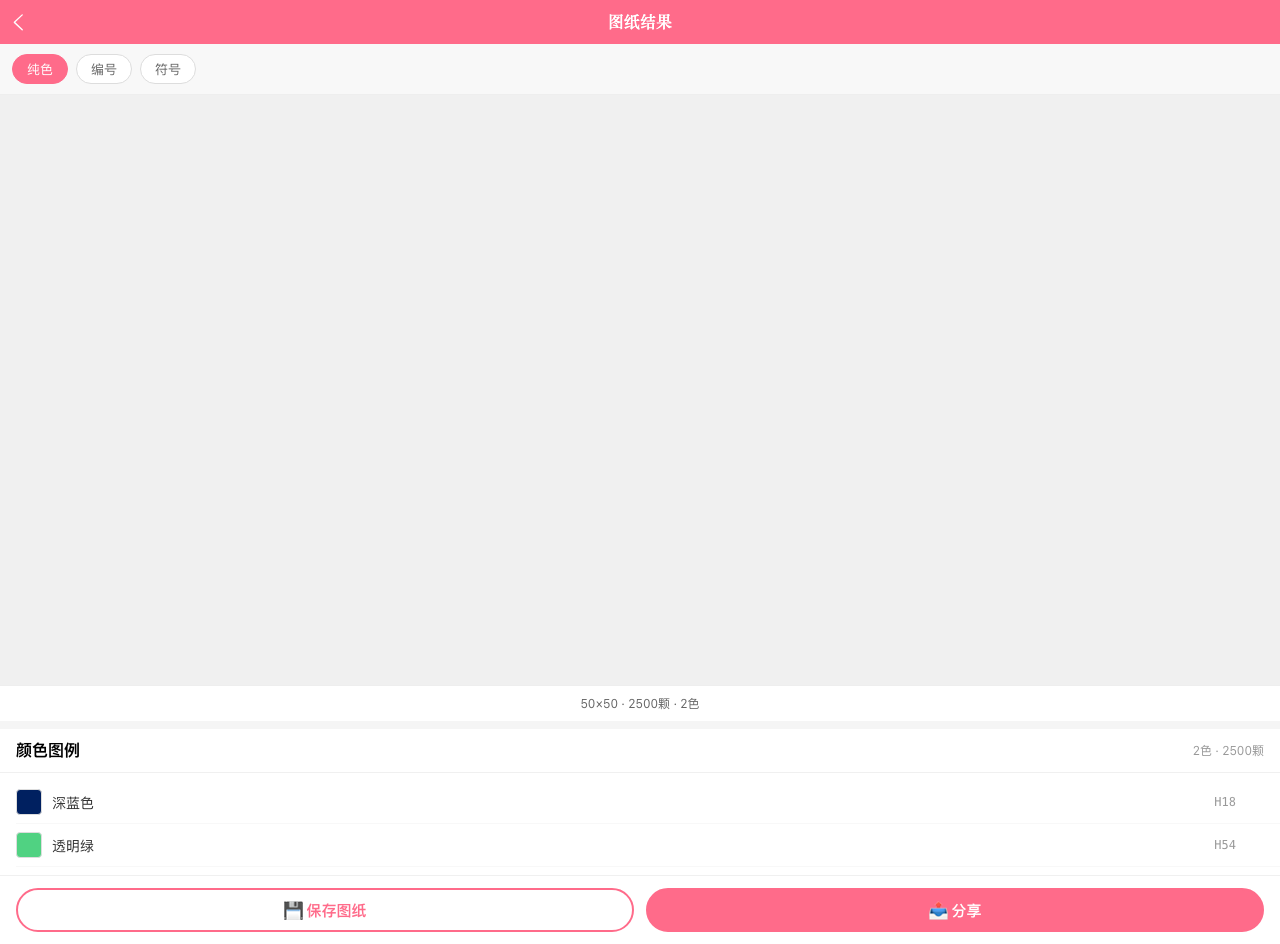Screen dimensions: 1280x944
Task: Click the H54 color code
Action: point(1225,845)
